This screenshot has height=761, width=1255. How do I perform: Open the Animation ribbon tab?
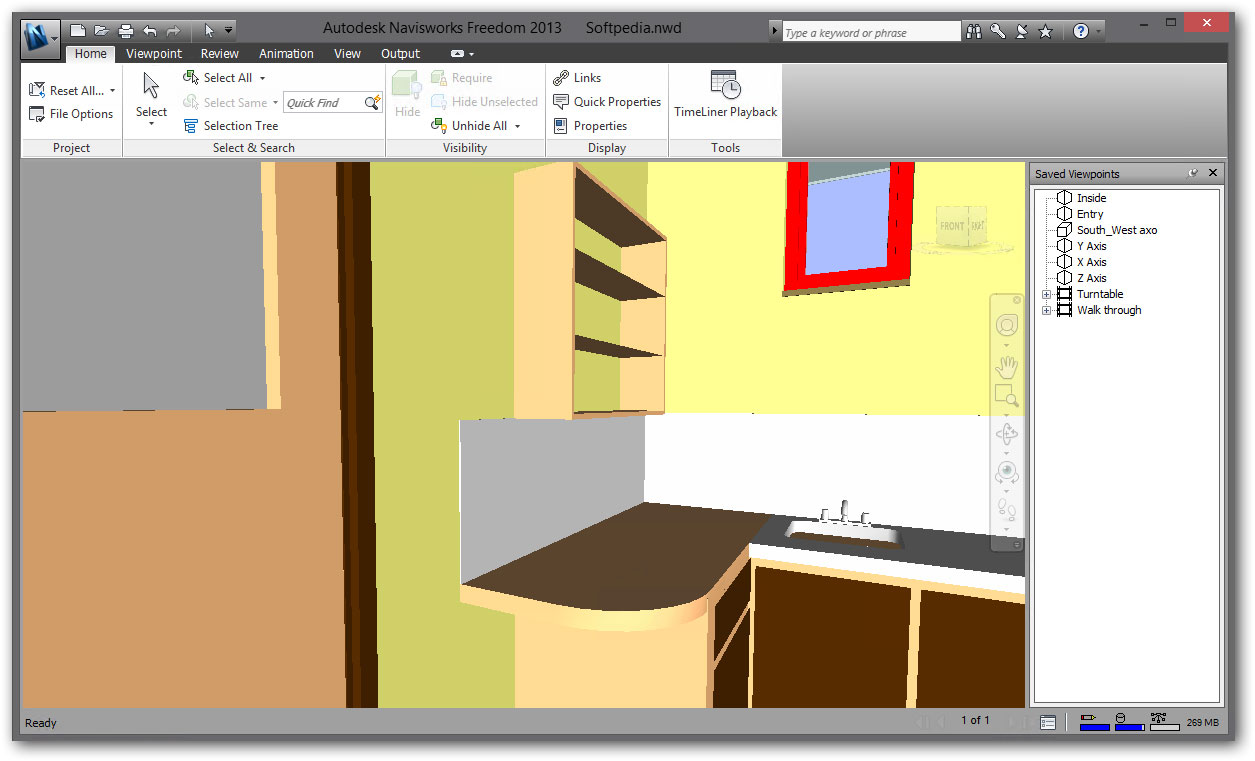[286, 54]
